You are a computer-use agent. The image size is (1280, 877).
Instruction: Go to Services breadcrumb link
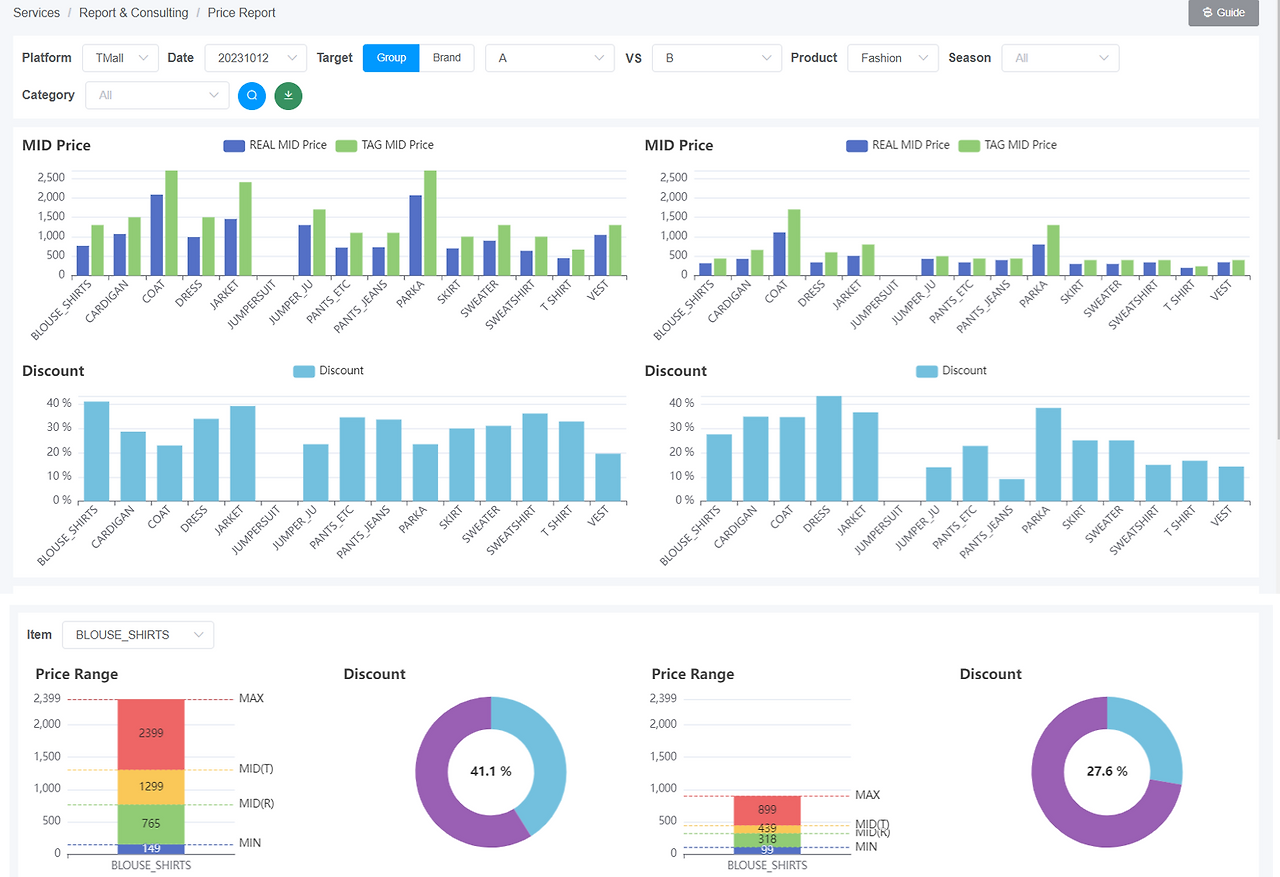point(36,13)
